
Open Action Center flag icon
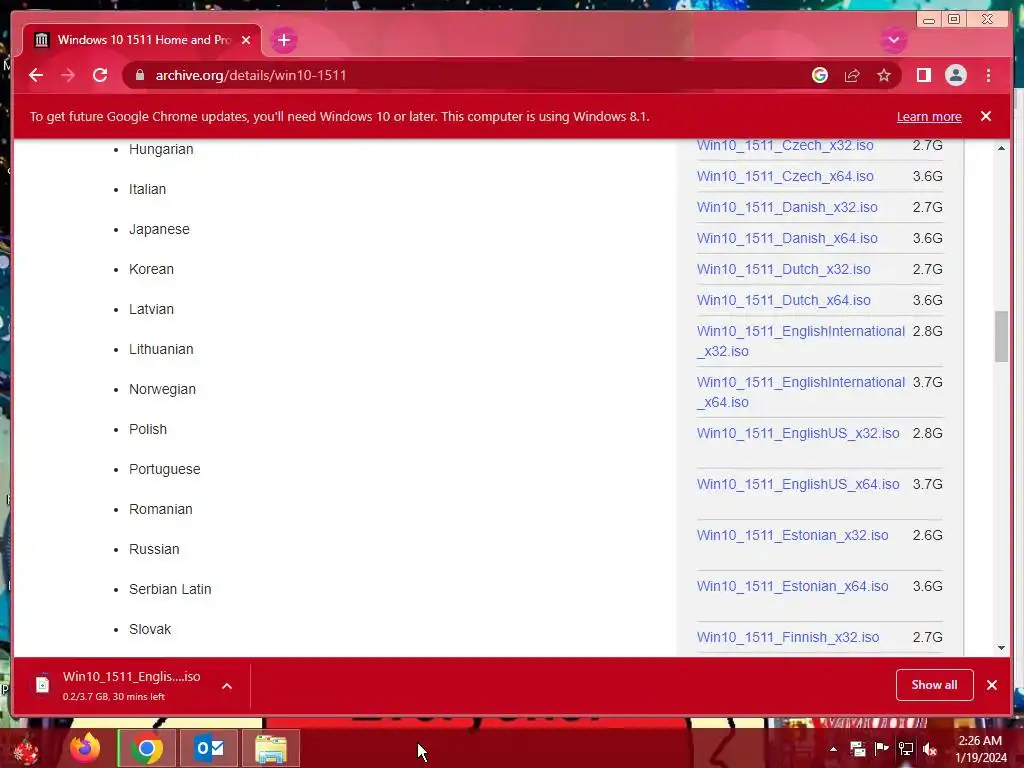click(x=882, y=748)
